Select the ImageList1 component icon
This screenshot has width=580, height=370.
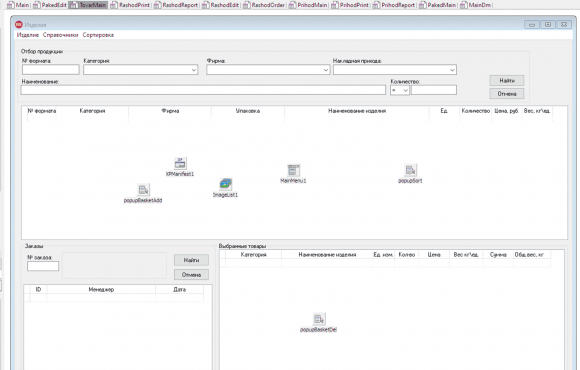point(225,184)
